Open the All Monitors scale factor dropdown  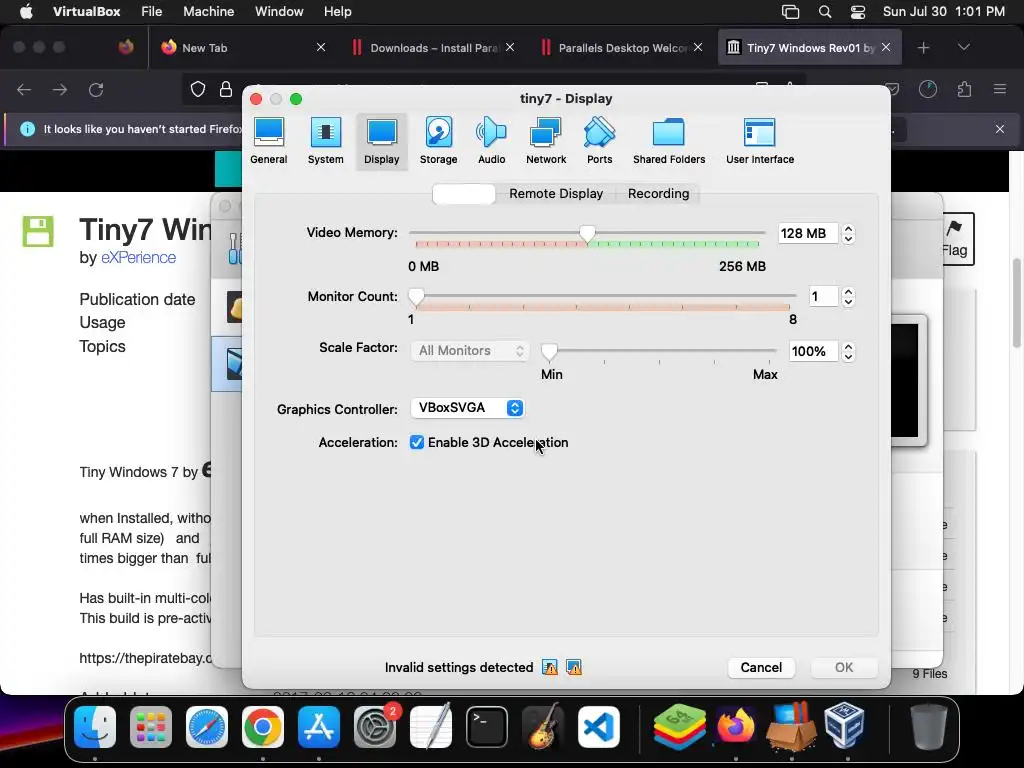pyautogui.click(x=470, y=351)
